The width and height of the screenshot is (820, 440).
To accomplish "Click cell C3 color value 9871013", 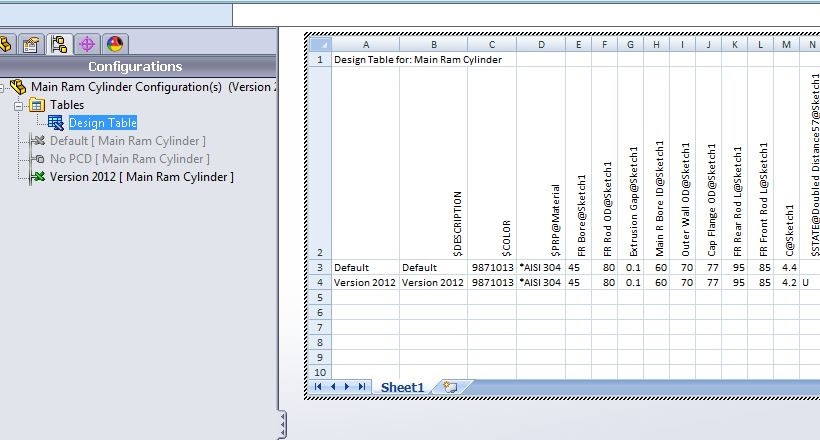I will pyautogui.click(x=492, y=267).
